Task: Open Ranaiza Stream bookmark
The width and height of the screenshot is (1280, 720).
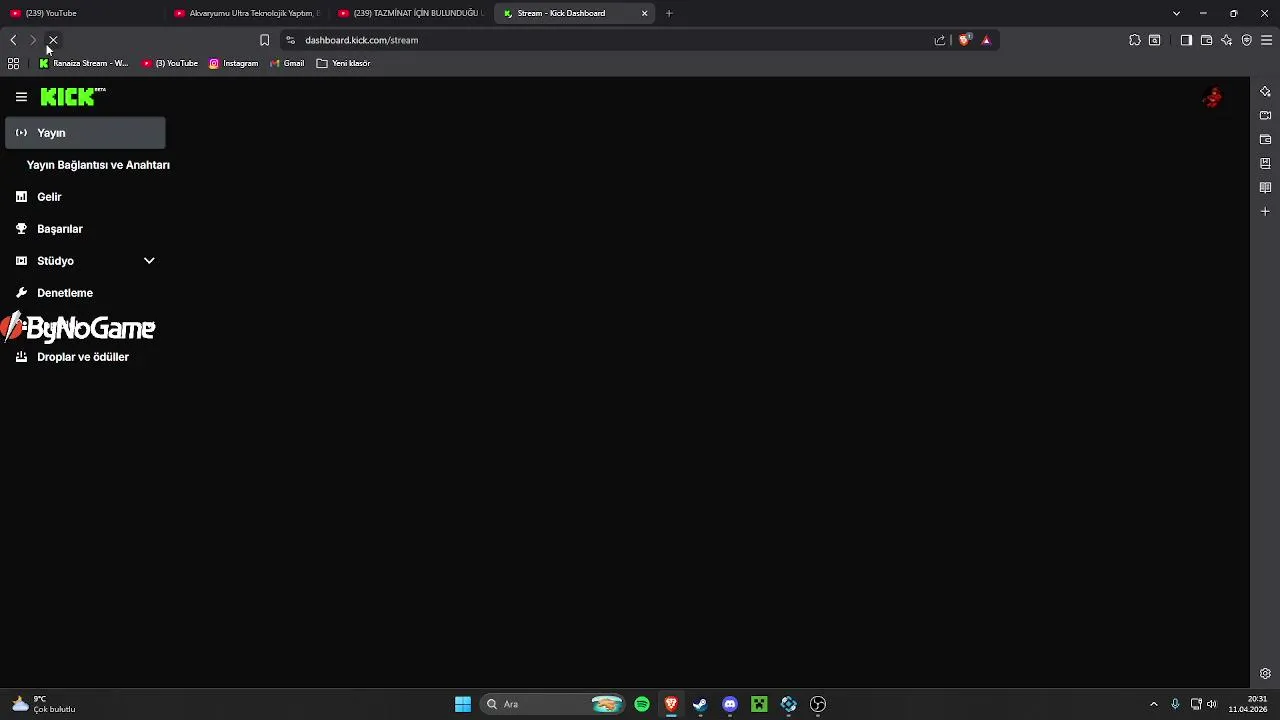Action: click(83, 63)
